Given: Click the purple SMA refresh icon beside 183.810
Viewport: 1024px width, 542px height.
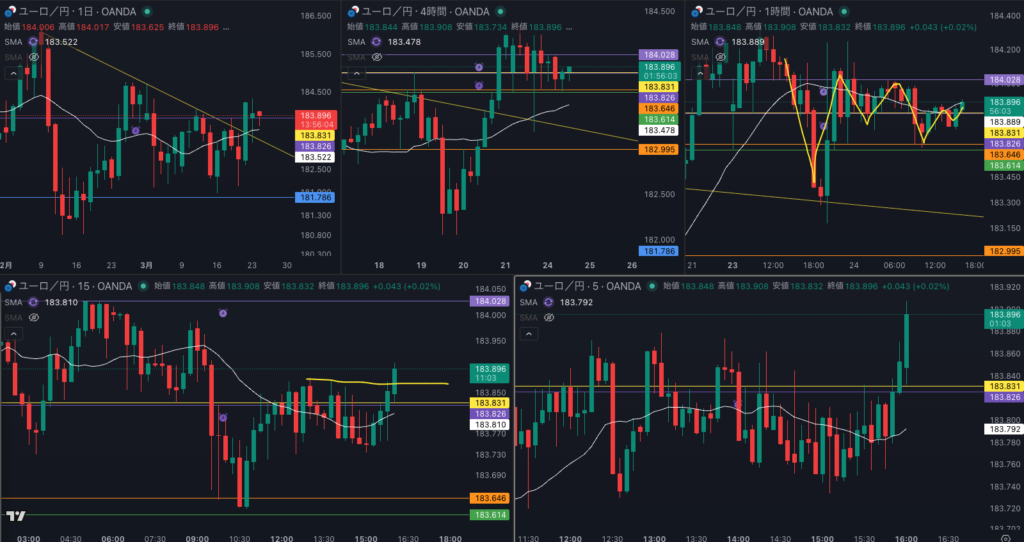Looking at the screenshot, I should click(x=33, y=302).
